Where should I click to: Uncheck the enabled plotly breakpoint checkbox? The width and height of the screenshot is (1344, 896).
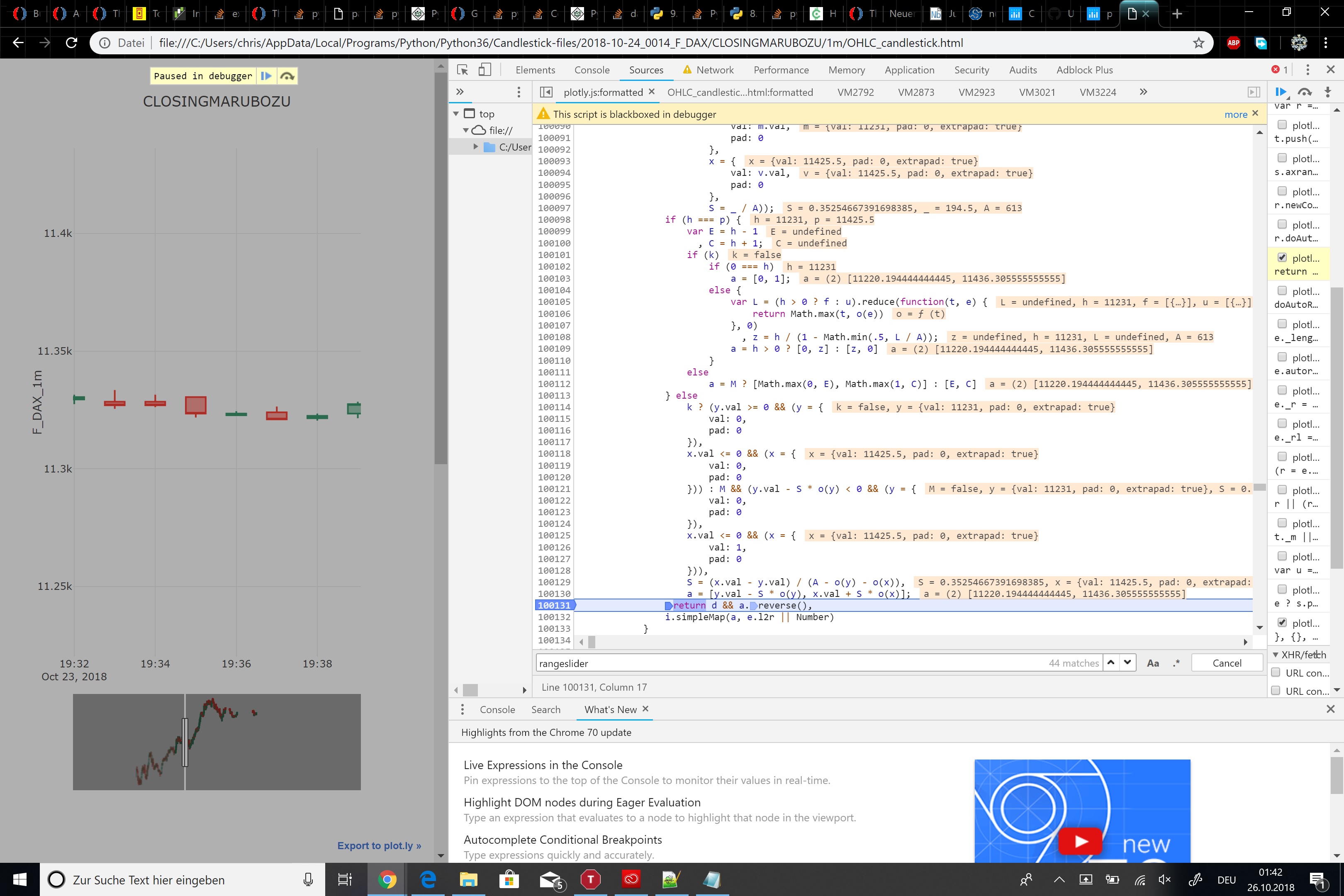click(1283, 258)
